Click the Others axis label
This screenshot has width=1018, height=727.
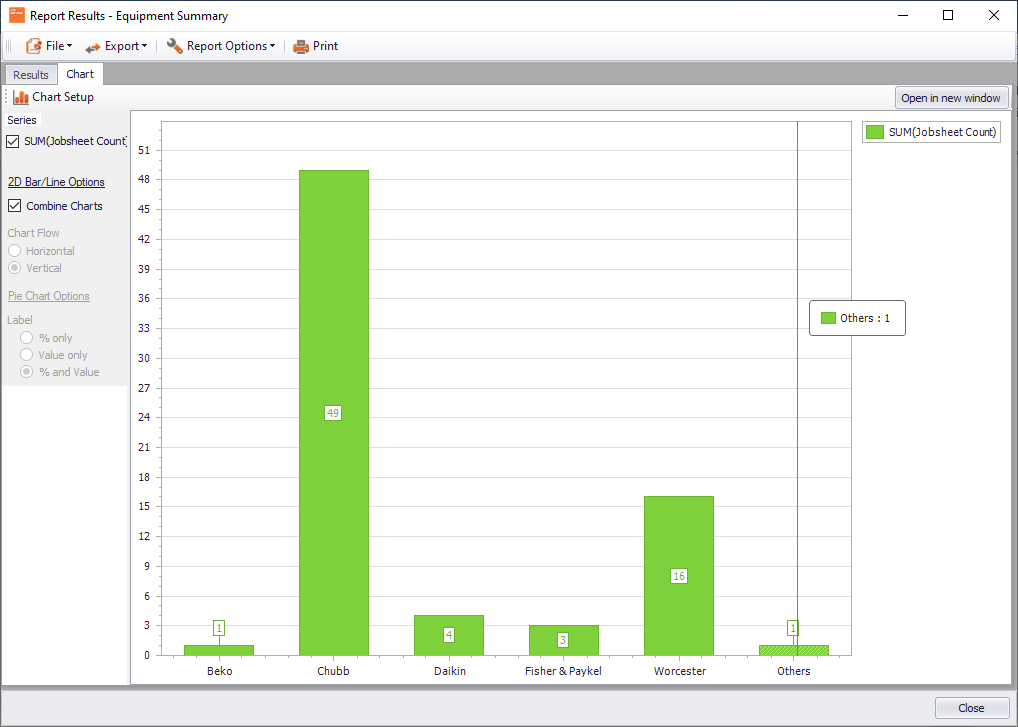pyautogui.click(x=794, y=671)
